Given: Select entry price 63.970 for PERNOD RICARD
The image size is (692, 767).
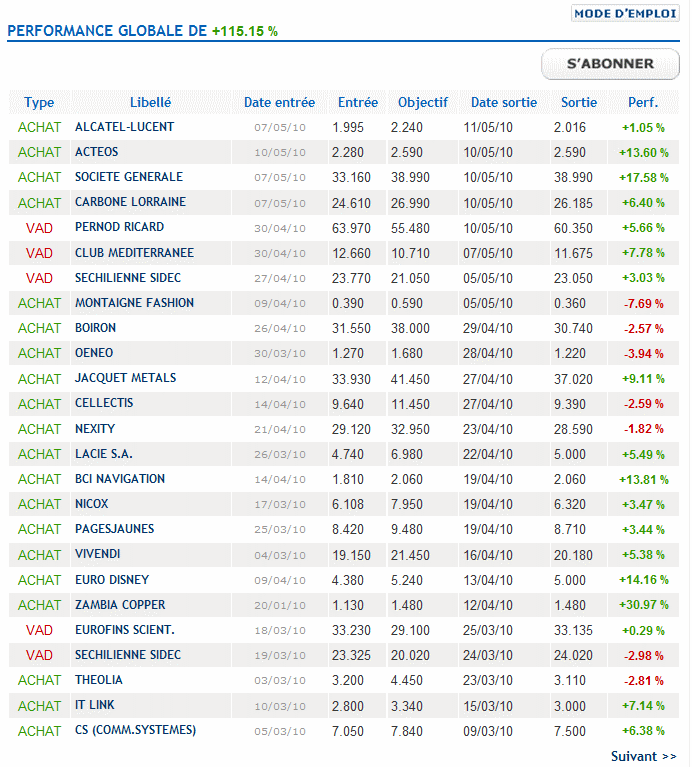Looking at the screenshot, I should (351, 228).
